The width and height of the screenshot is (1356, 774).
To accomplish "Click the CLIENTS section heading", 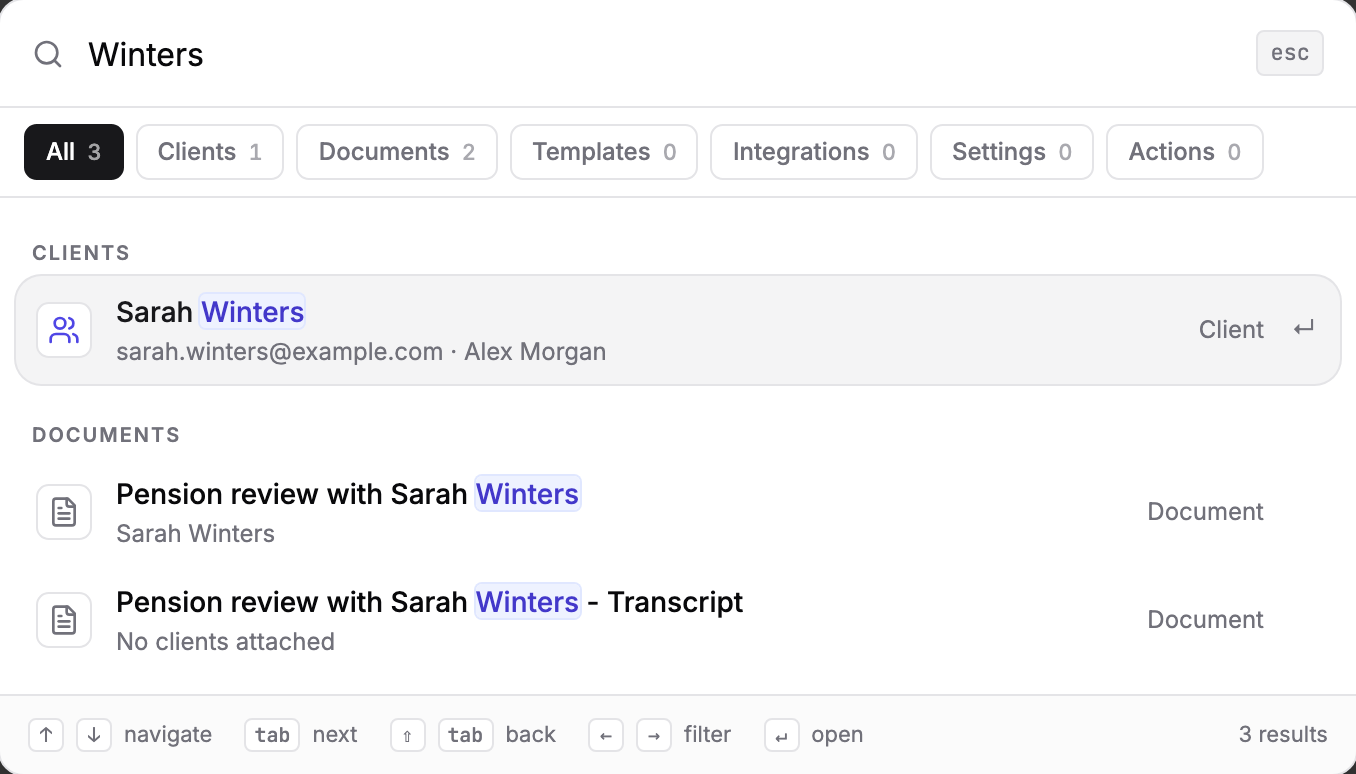I will (x=81, y=253).
